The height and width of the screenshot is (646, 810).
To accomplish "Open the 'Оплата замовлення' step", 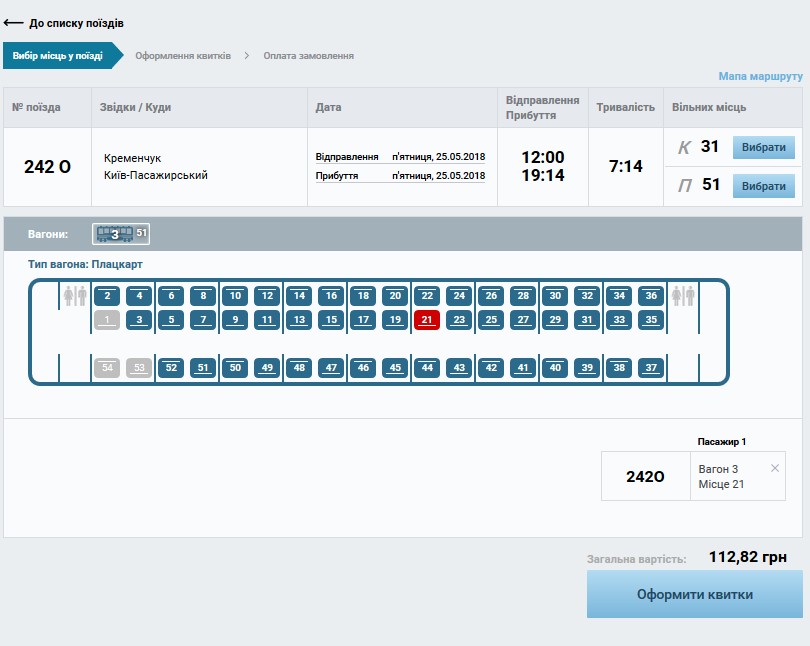I will pyautogui.click(x=308, y=56).
